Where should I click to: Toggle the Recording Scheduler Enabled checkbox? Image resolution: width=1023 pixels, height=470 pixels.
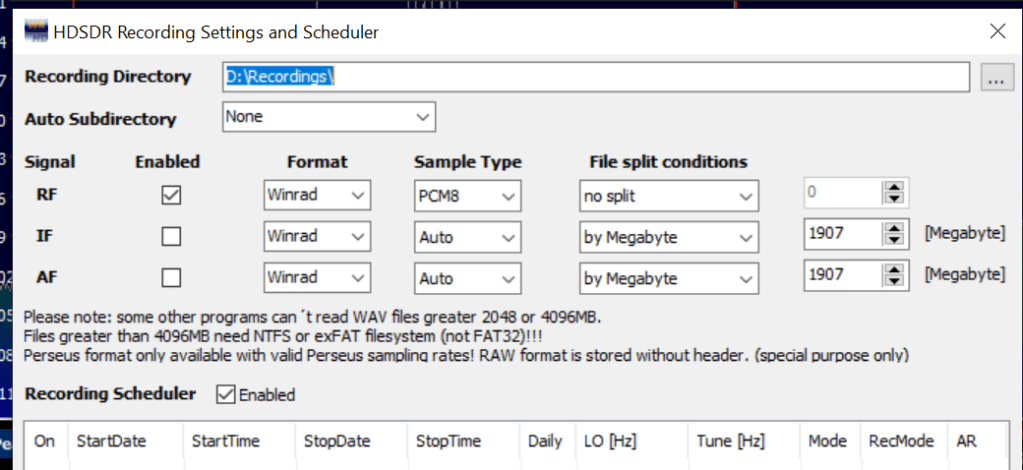pyautogui.click(x=226, y=395)
